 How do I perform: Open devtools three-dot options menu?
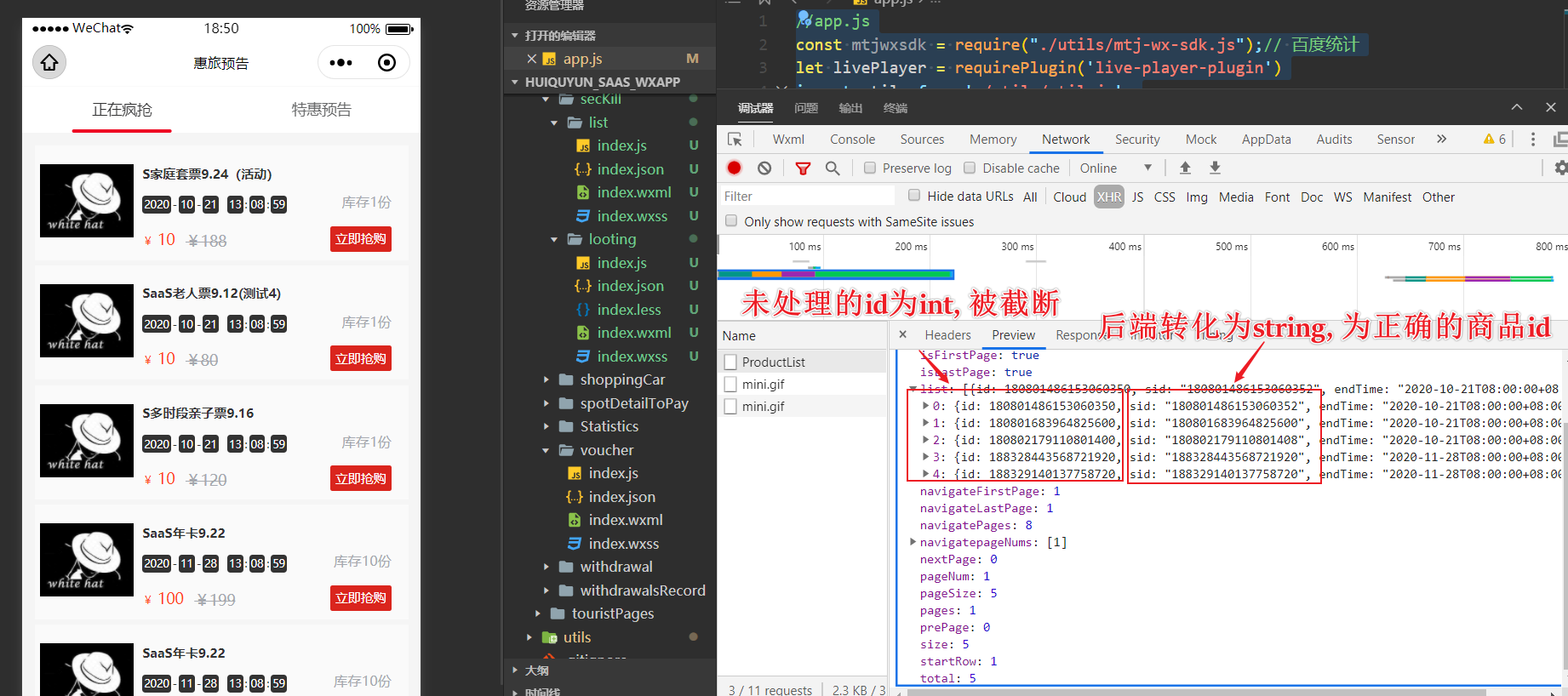[x=1533, y=140]
